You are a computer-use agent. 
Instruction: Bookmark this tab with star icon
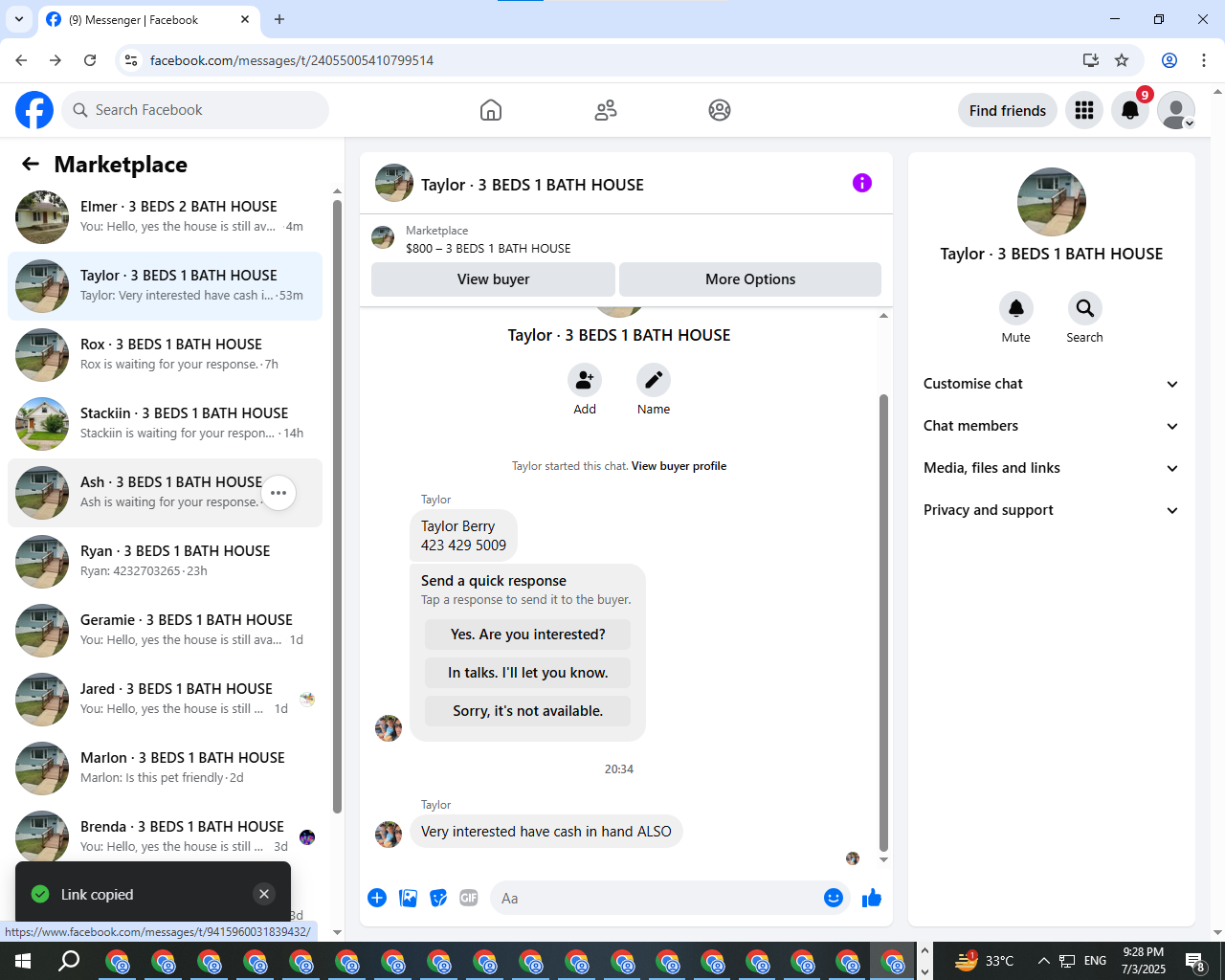click(1122, 60)
